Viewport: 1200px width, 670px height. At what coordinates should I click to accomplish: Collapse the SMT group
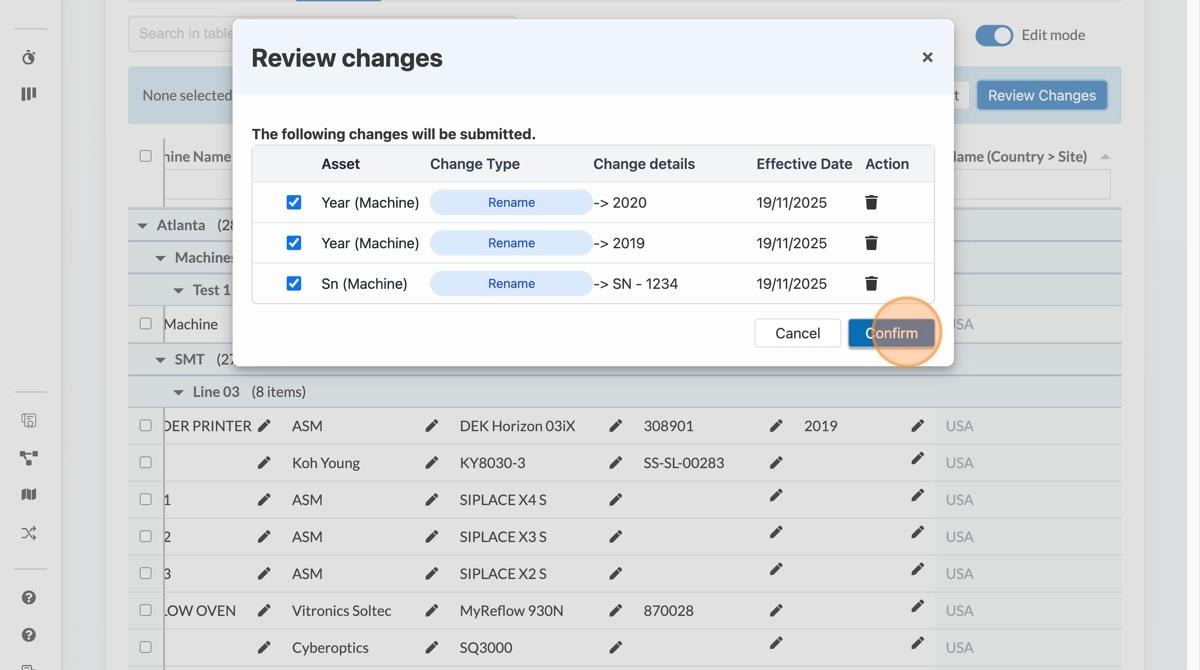click(160, 359)
